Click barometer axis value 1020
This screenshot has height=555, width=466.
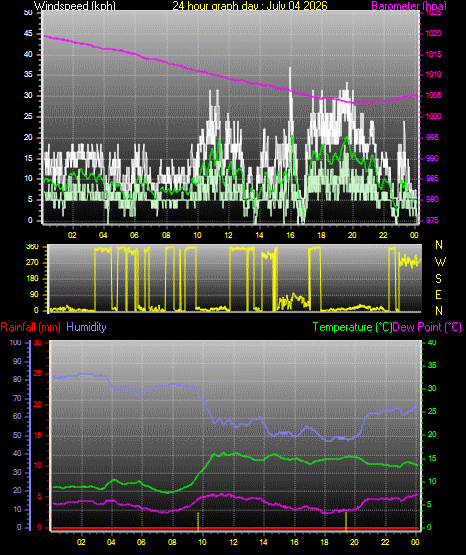pos(433,34)
